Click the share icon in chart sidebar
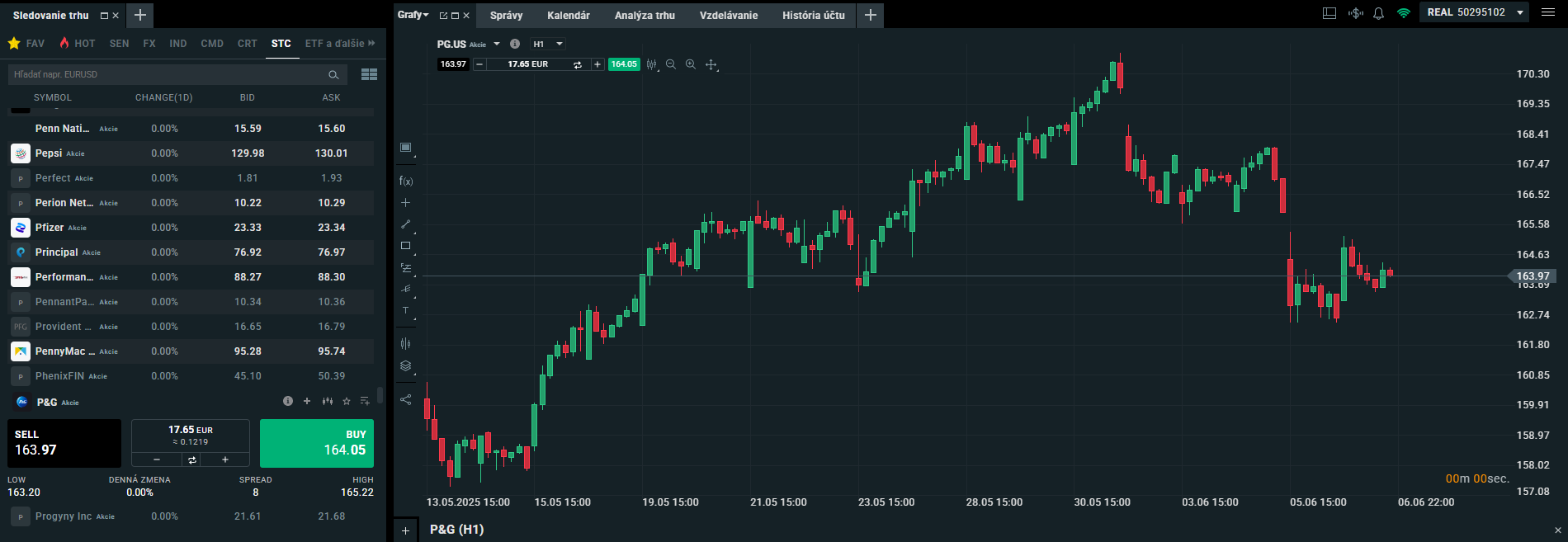 click(405, 399)
